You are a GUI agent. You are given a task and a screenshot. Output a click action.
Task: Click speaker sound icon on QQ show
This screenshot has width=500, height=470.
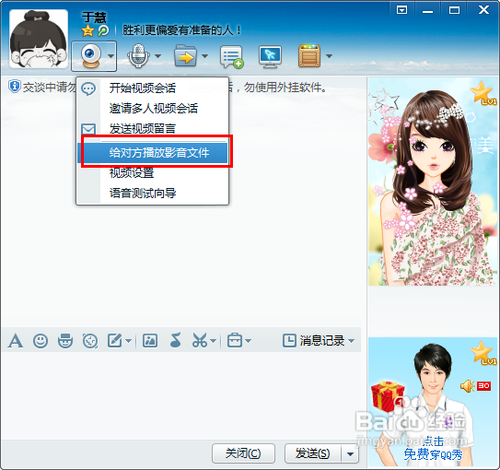[467, 386]
